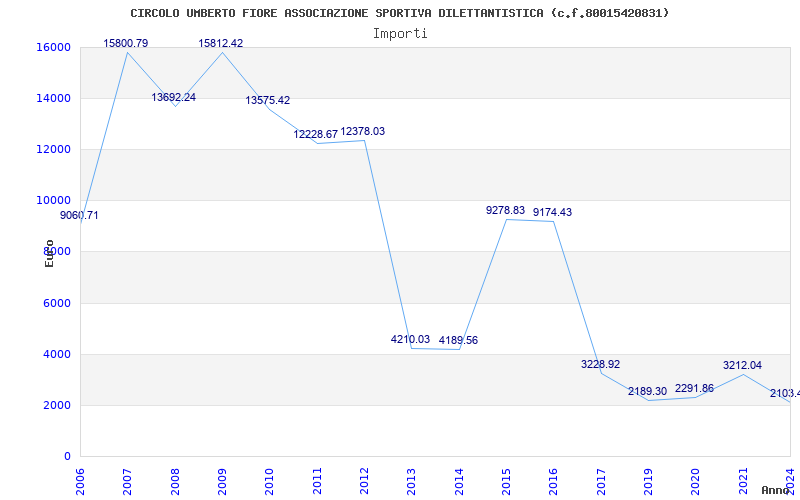Select the x-axis year 2021
Viewport: 800px width, 500px height.
point(743,481)
